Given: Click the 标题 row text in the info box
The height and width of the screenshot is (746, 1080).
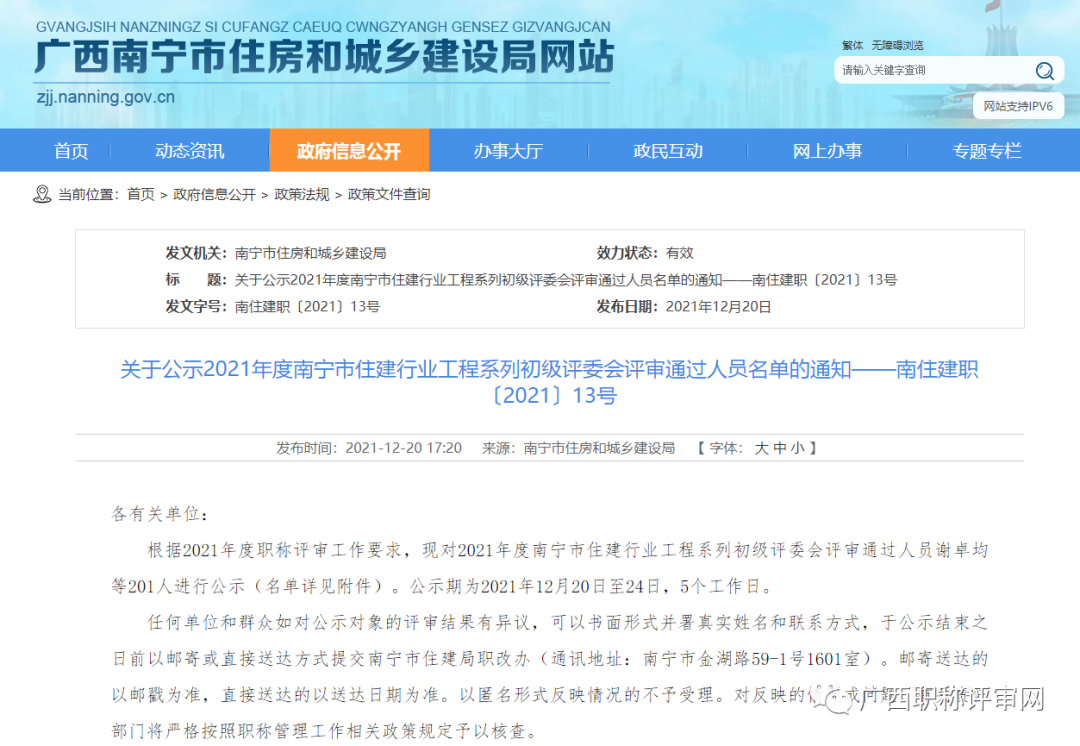Looking at the screenshot, I should tap(565, 280).
